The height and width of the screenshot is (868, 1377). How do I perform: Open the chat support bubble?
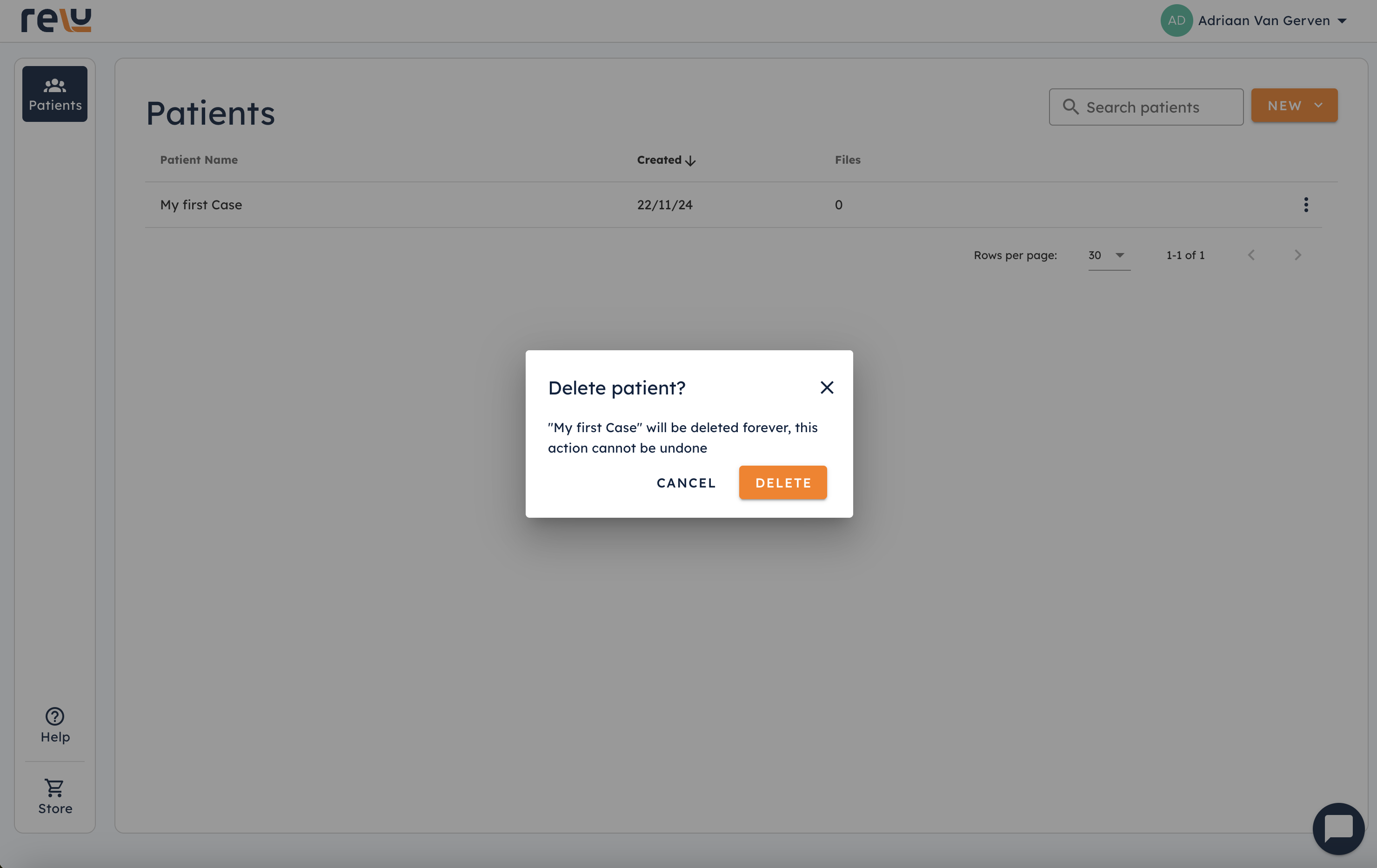click(1338, 828)
